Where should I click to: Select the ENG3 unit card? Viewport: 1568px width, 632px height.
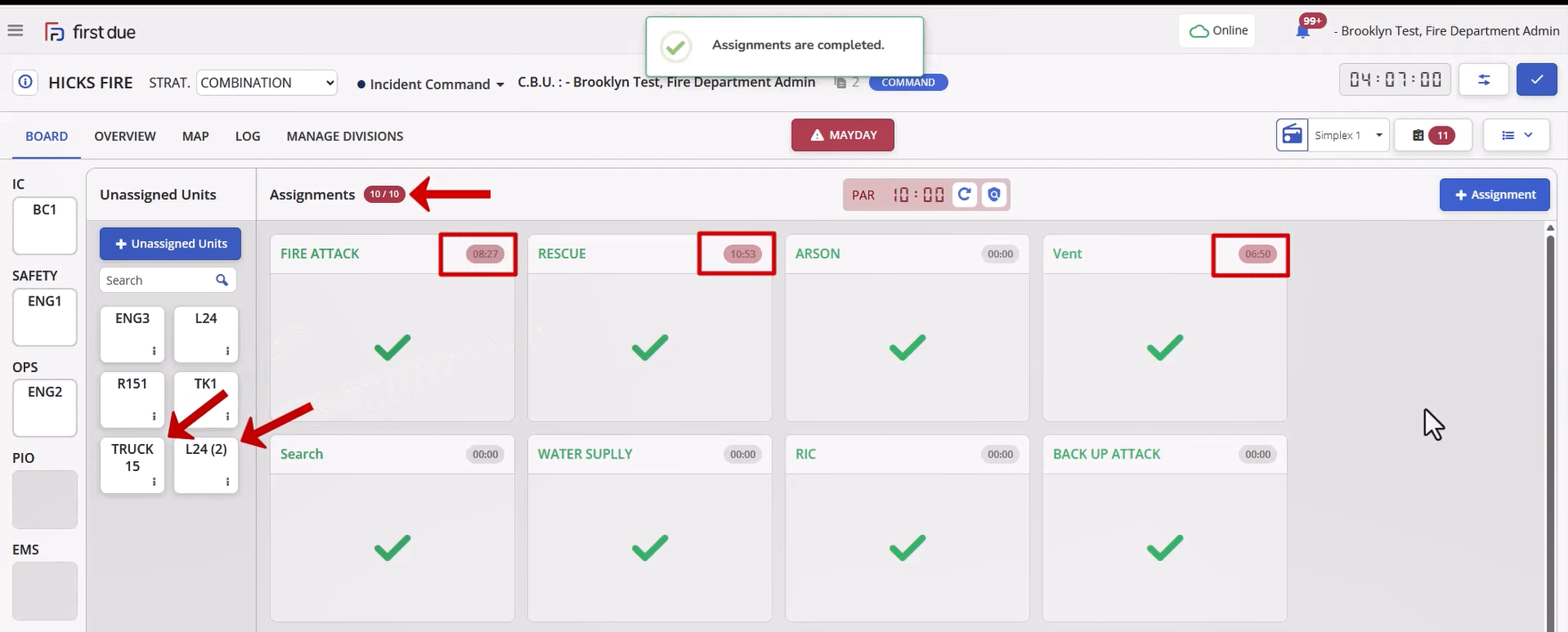132,335
